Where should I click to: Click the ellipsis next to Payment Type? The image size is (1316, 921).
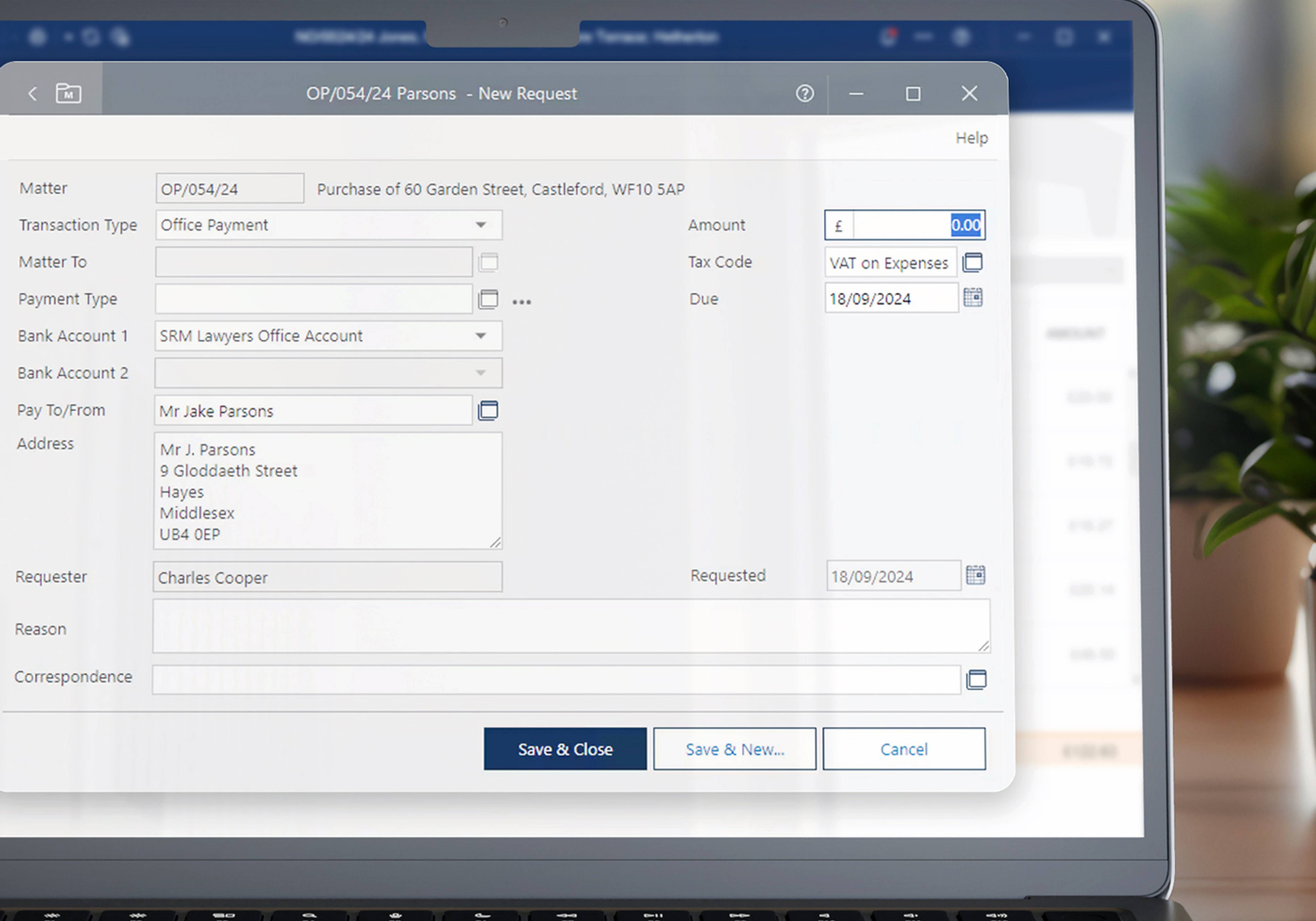[x=522, y=301]
